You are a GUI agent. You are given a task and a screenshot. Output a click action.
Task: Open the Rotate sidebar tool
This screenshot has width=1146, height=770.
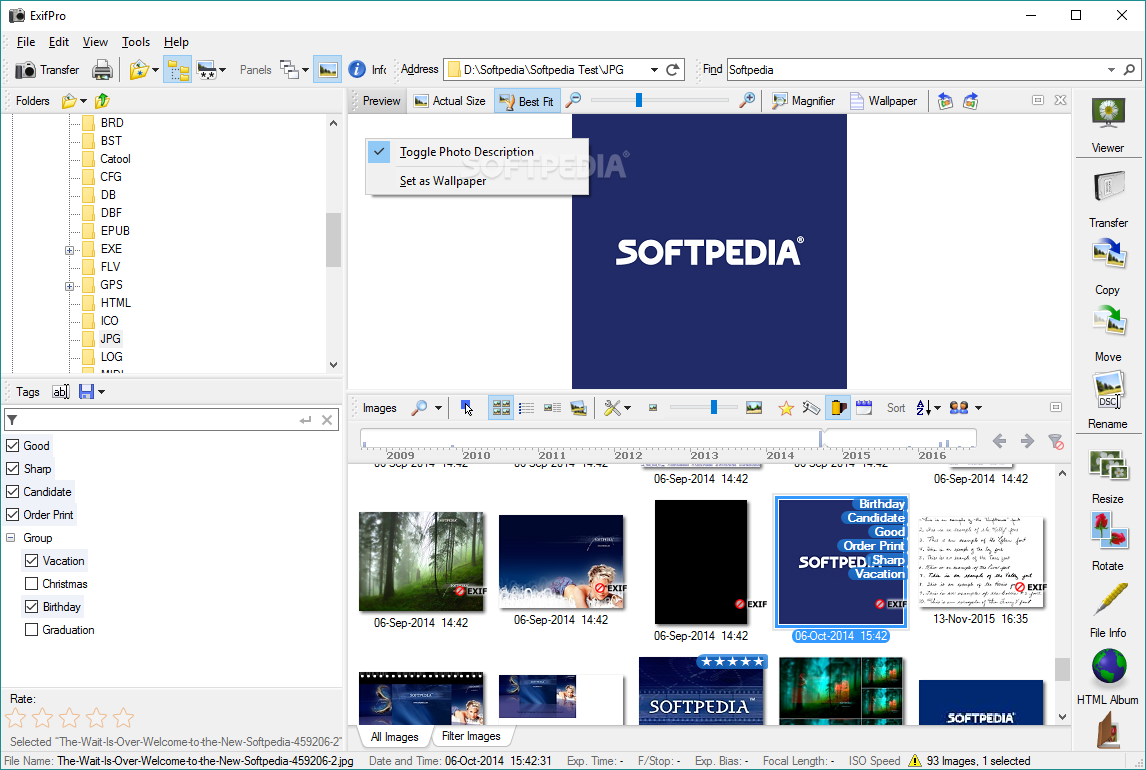[1108, 542]
